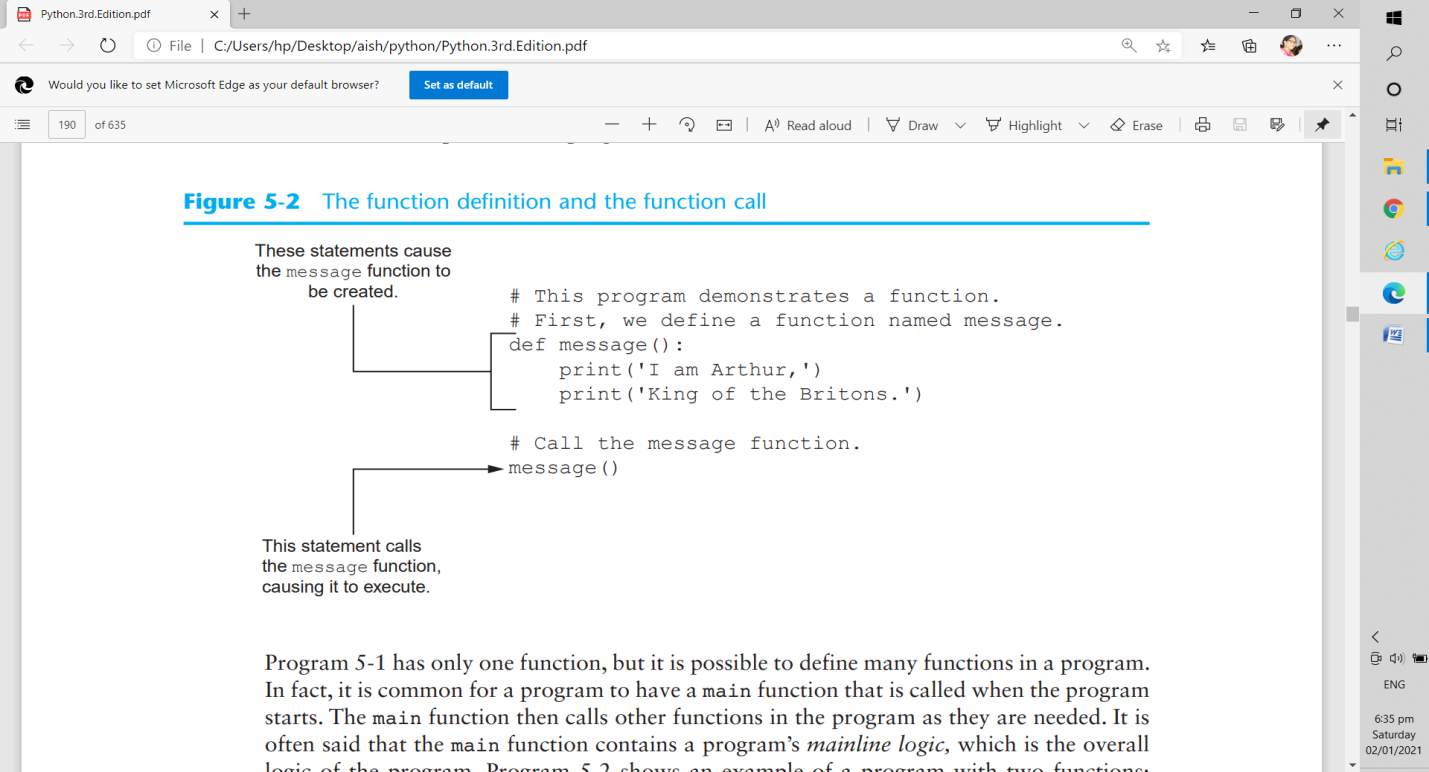Expand the Highlight color dropdown

1083,125
